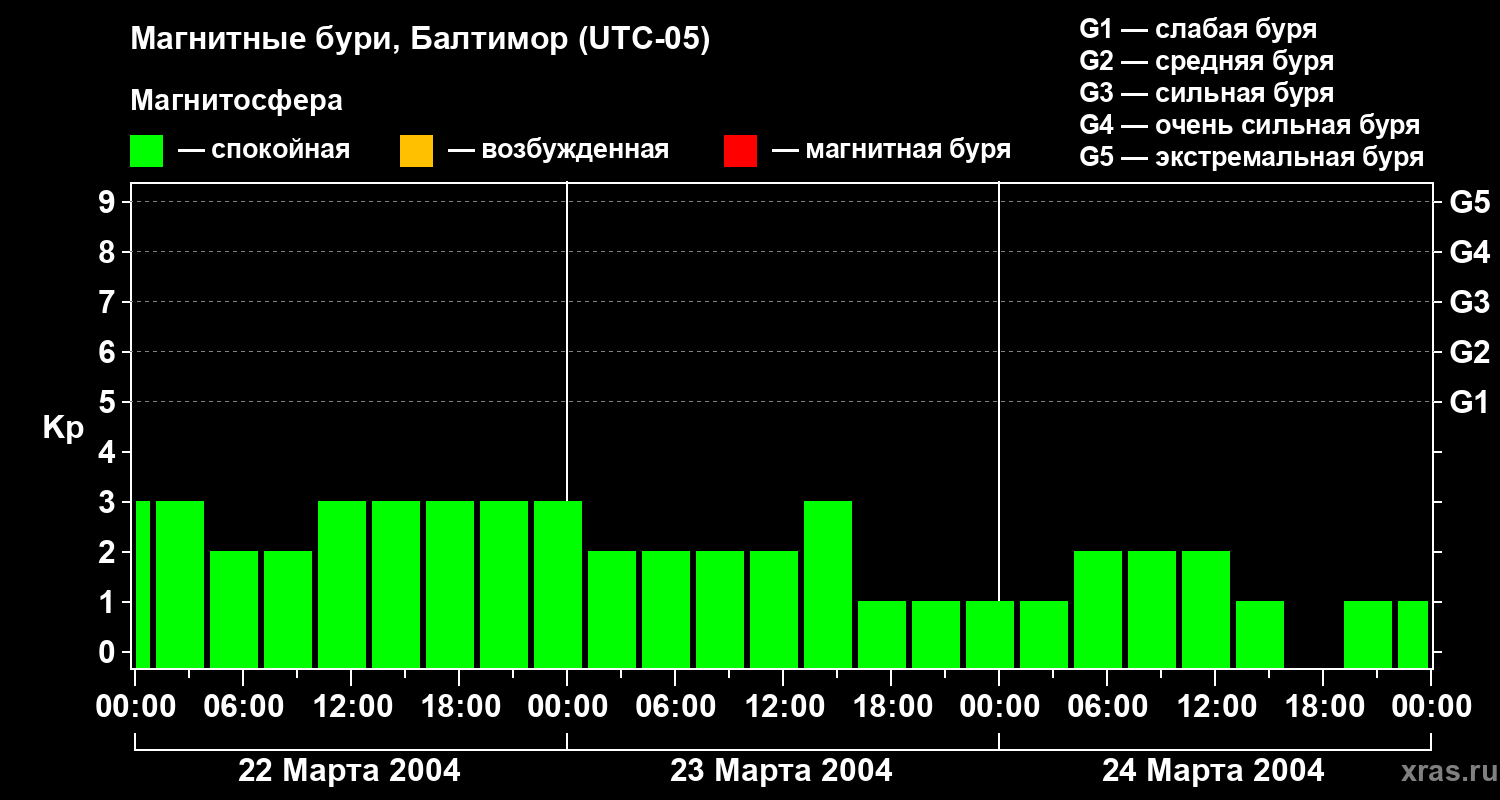Click the G4 label on right axis
This screenshot has width=1500, height=800.
pyautogui.click(x=1469, y=252)
